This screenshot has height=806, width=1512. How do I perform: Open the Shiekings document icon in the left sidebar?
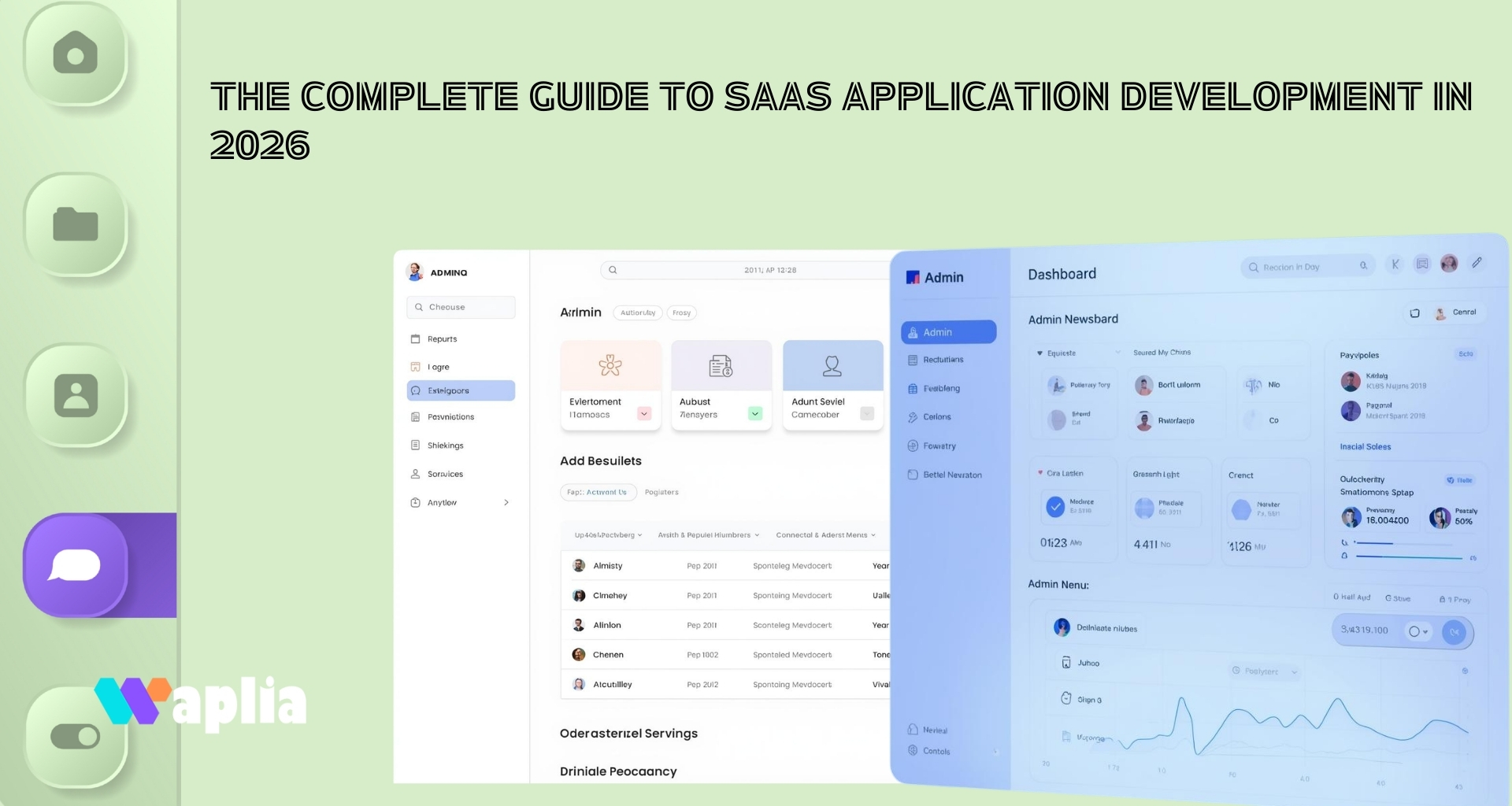pos(417,445)
